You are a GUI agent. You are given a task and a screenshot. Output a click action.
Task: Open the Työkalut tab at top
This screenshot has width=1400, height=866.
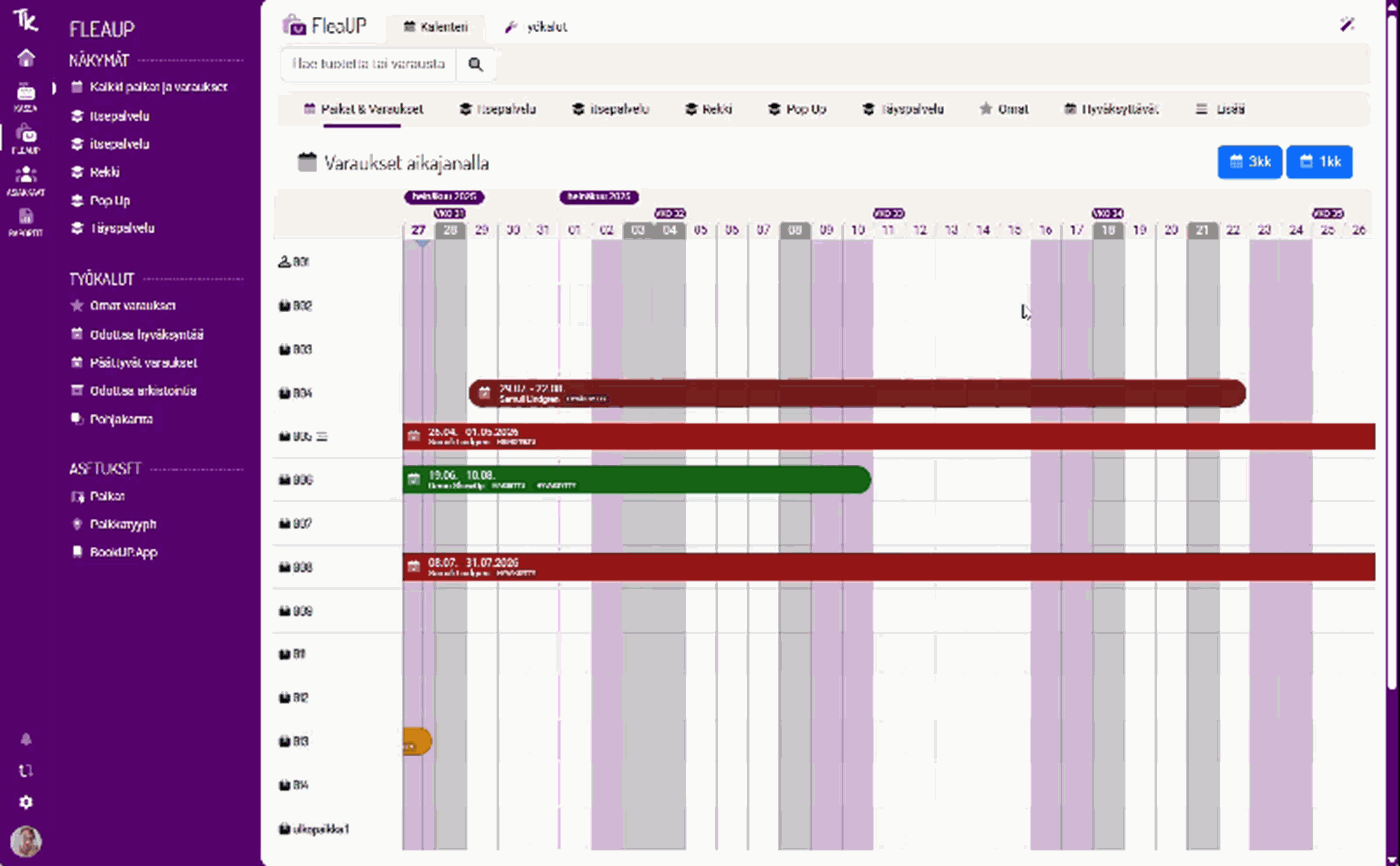click(537, 27)
